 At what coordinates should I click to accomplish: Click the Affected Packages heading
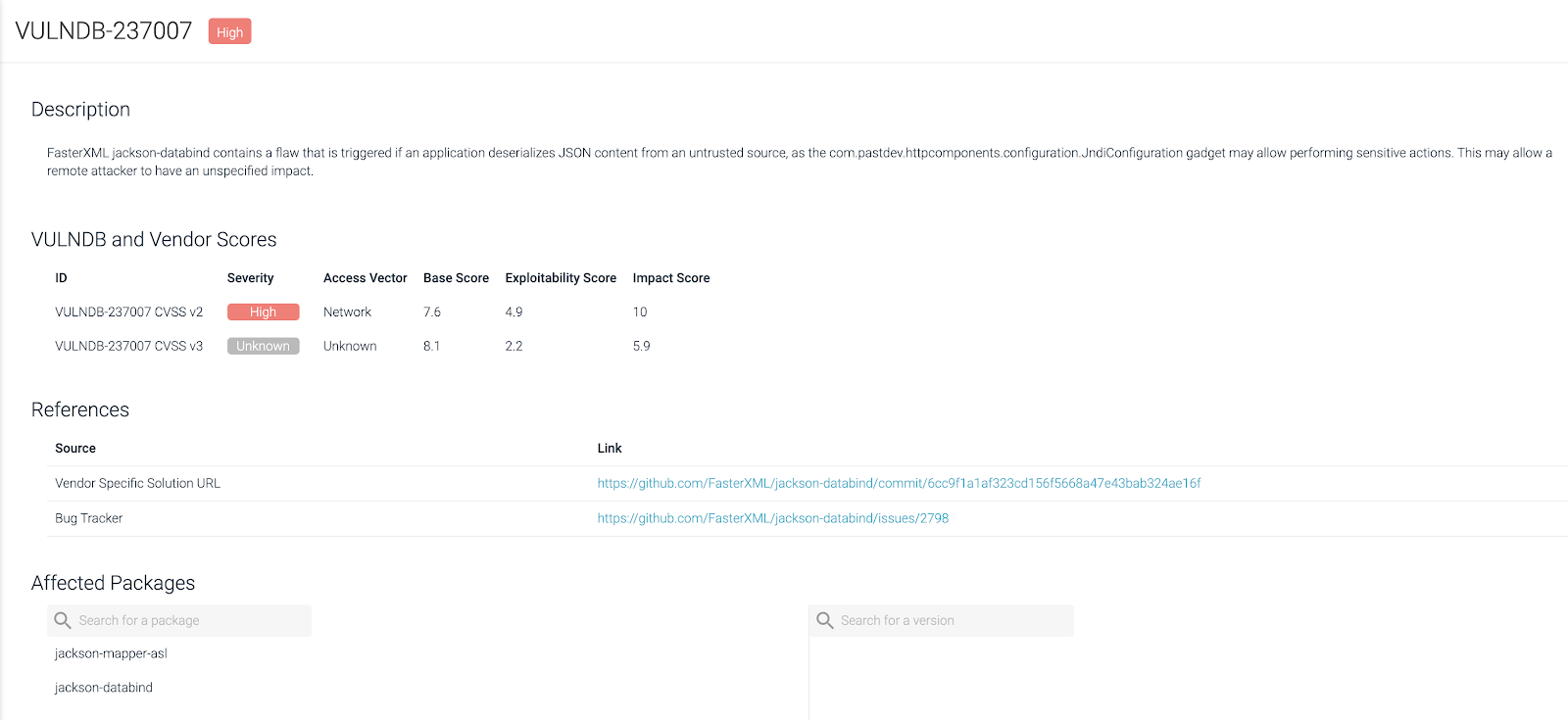pos(113,583)
